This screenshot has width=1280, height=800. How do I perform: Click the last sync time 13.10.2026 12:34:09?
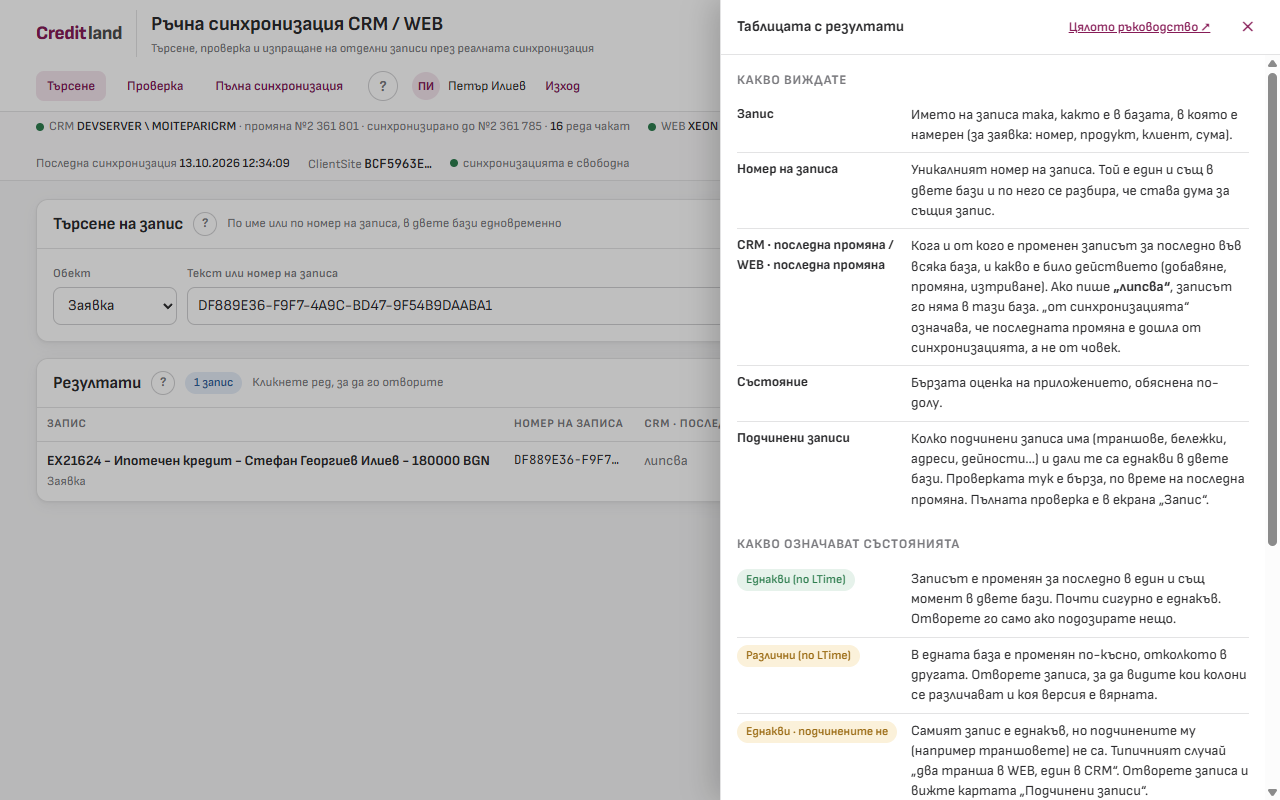[x=234, y=163]
